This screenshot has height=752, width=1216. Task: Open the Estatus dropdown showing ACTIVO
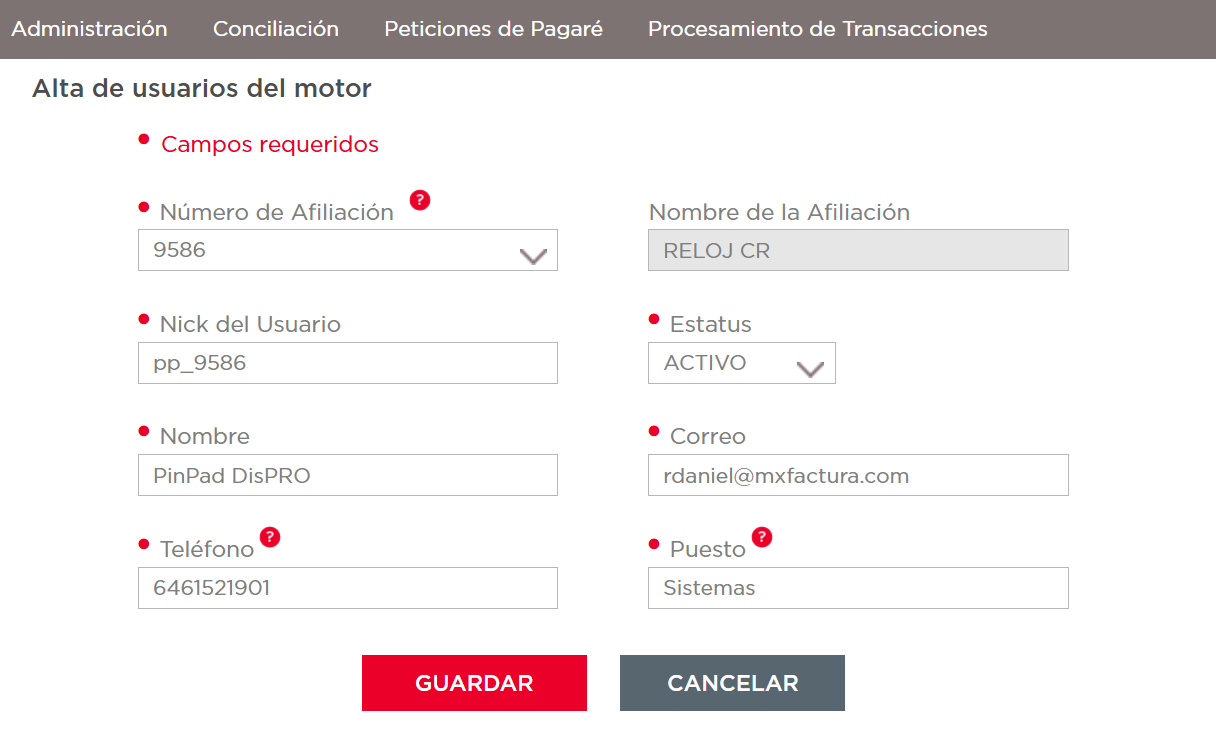click(x=741, y=364)
